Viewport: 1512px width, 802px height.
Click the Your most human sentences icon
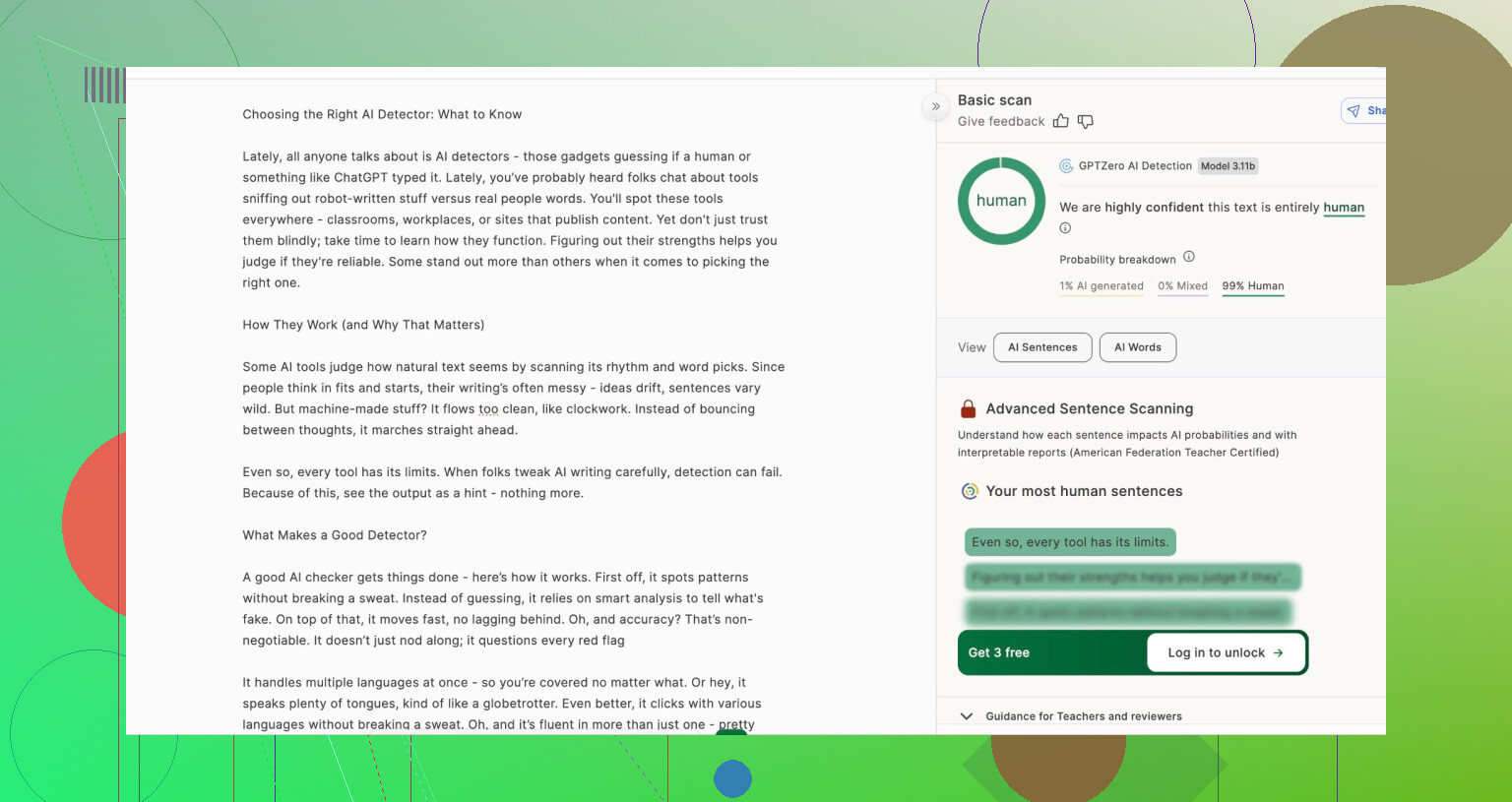point(970,491)
